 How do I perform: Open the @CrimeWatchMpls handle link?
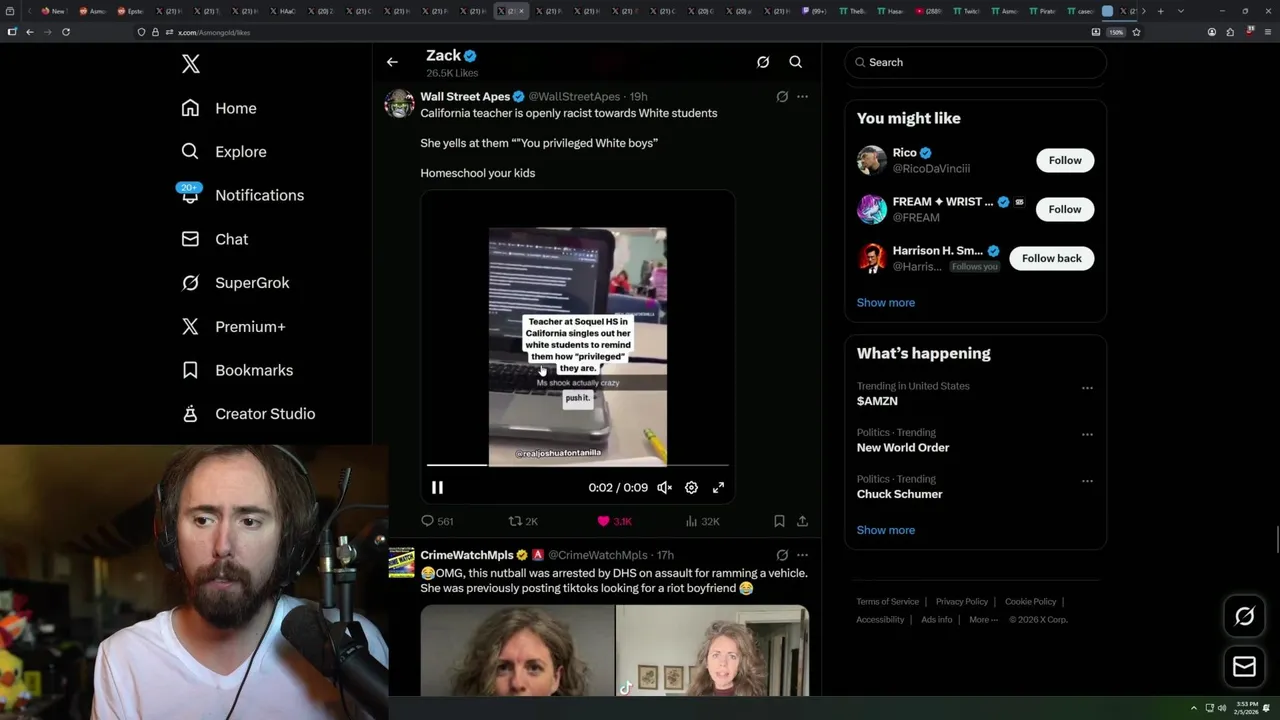point(597,555)
